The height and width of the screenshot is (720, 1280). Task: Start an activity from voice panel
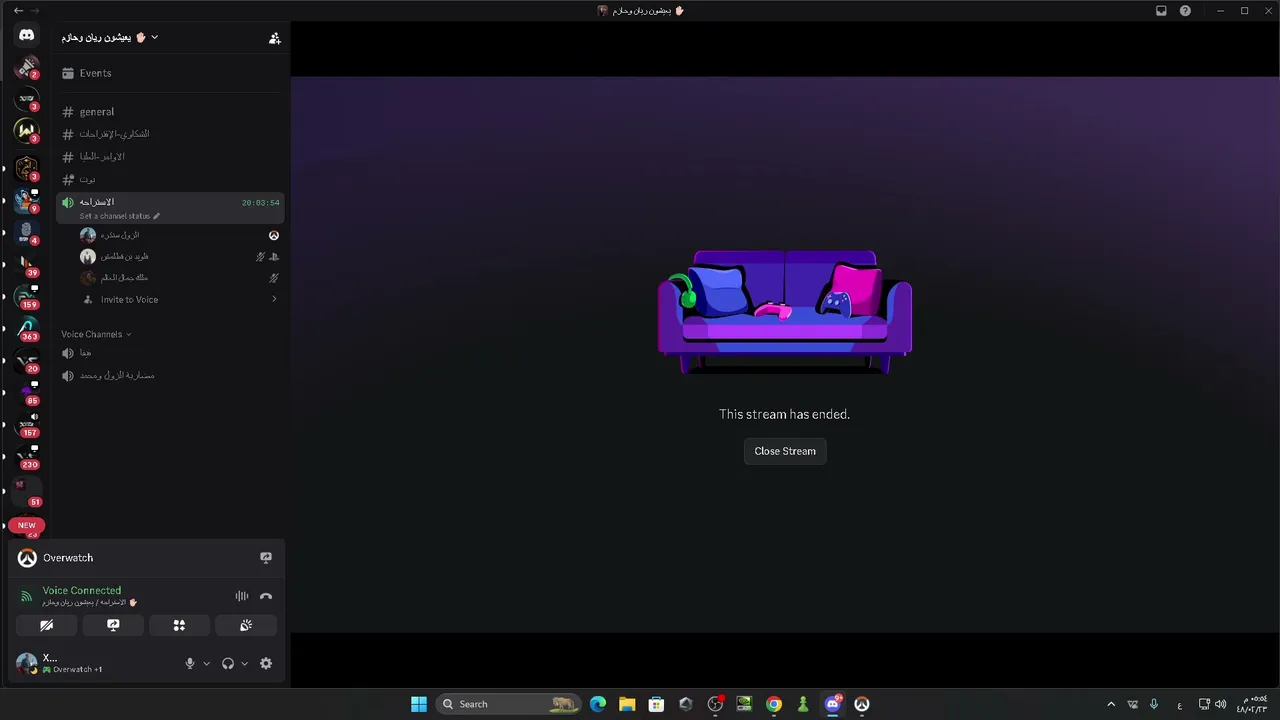(179, 625)
